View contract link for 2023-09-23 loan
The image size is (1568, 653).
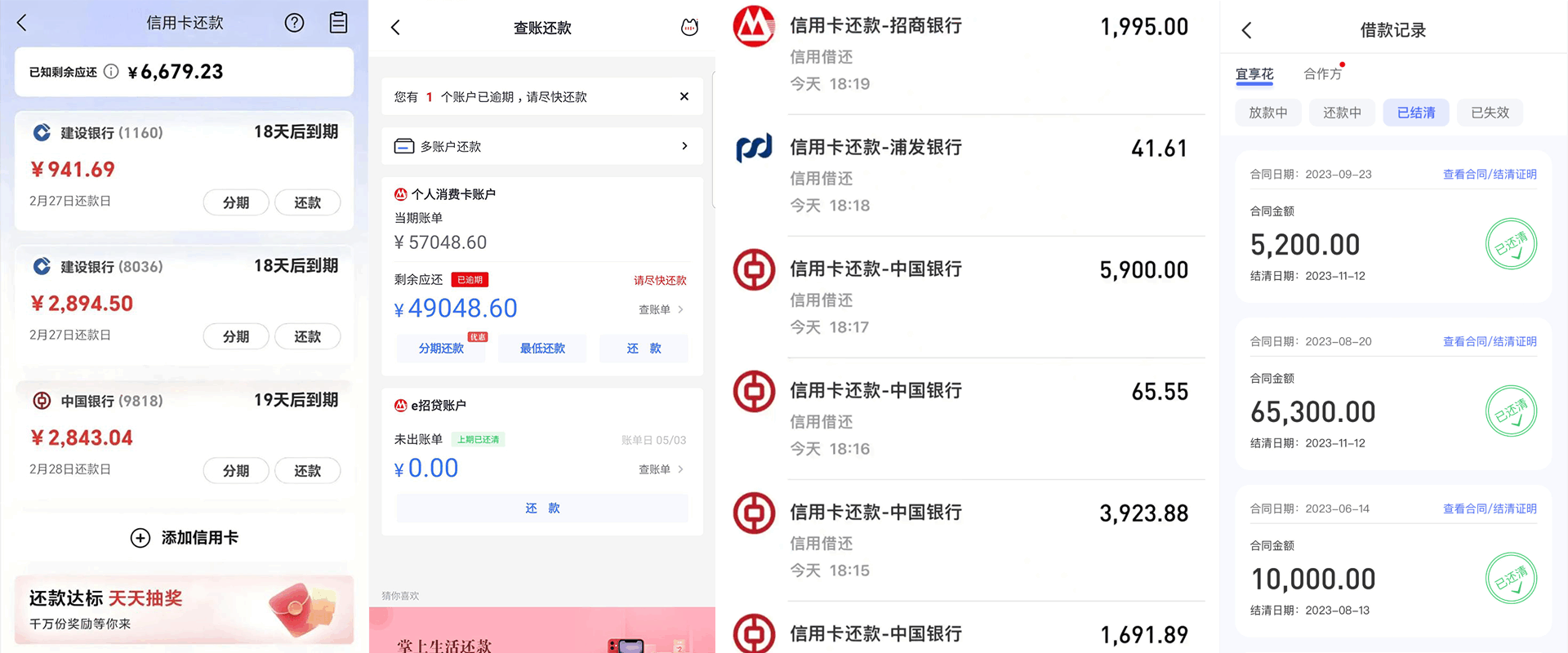1489,175
